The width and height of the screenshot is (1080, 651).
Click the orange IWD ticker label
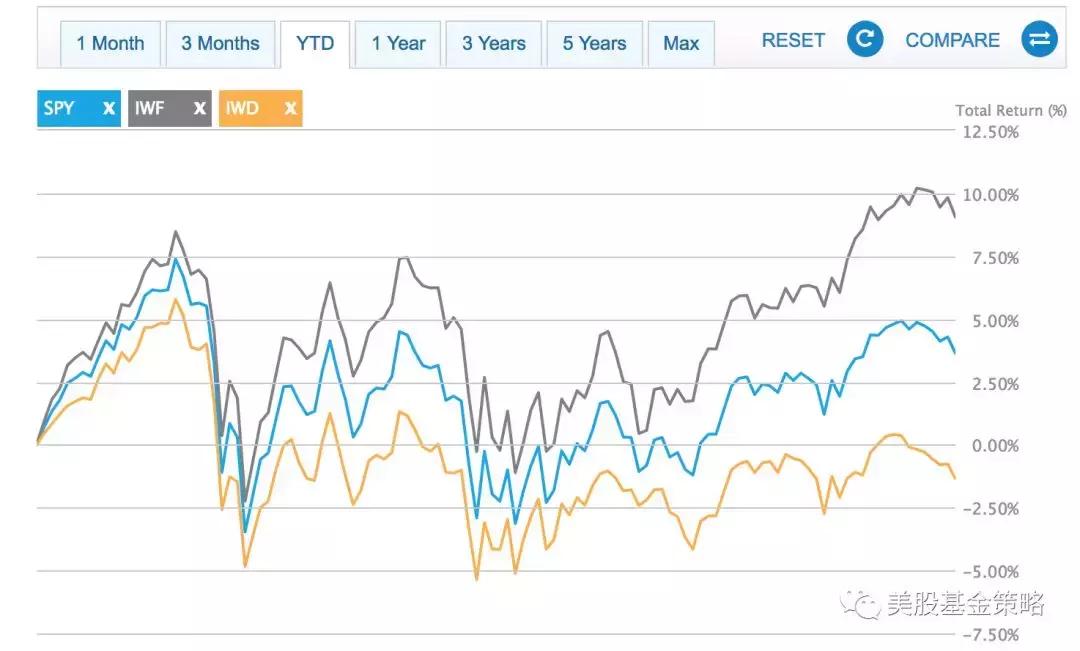[241, 108]
